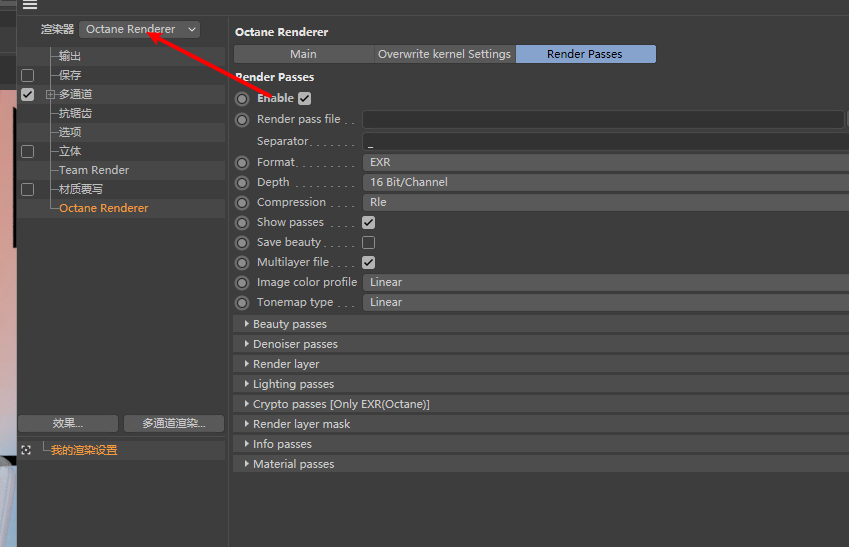Select the 我的渲染设置 preset
The height and width of the screenshot is (547, 849).
pyautogui.click(x=84, y=450)
